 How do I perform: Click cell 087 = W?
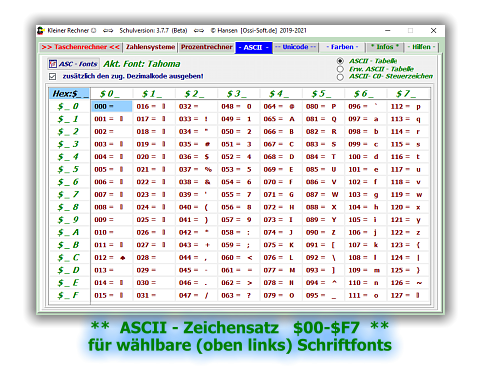pyautogui.click(x=323, y=195)
